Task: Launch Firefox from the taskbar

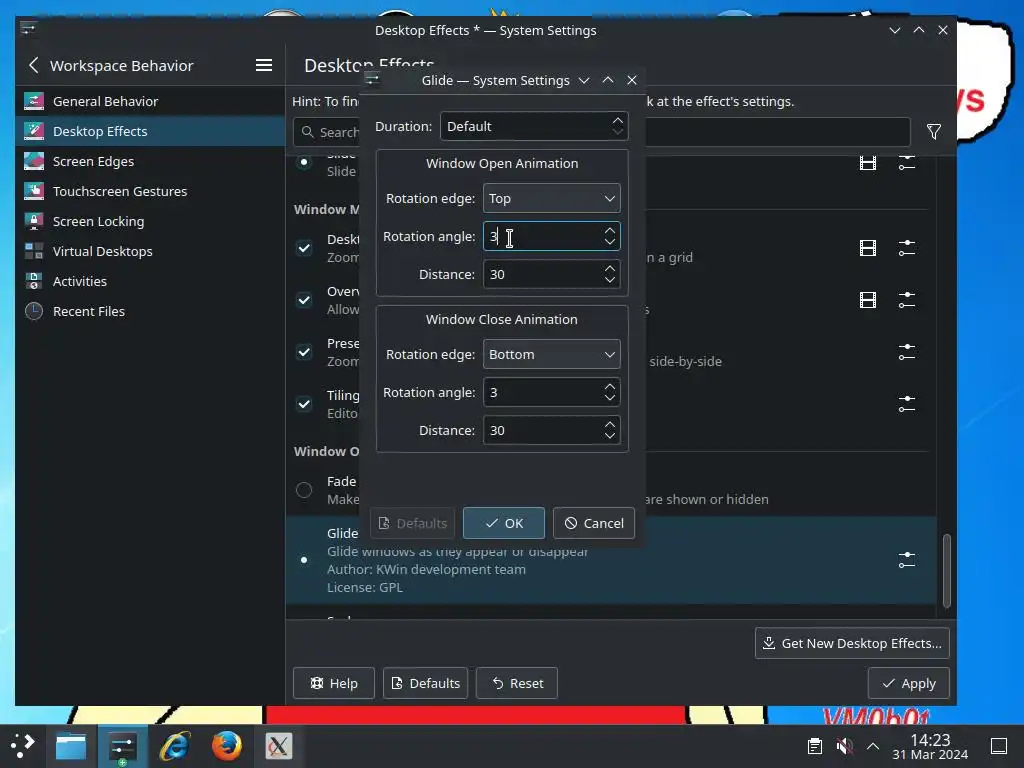Action: point(226,745)
